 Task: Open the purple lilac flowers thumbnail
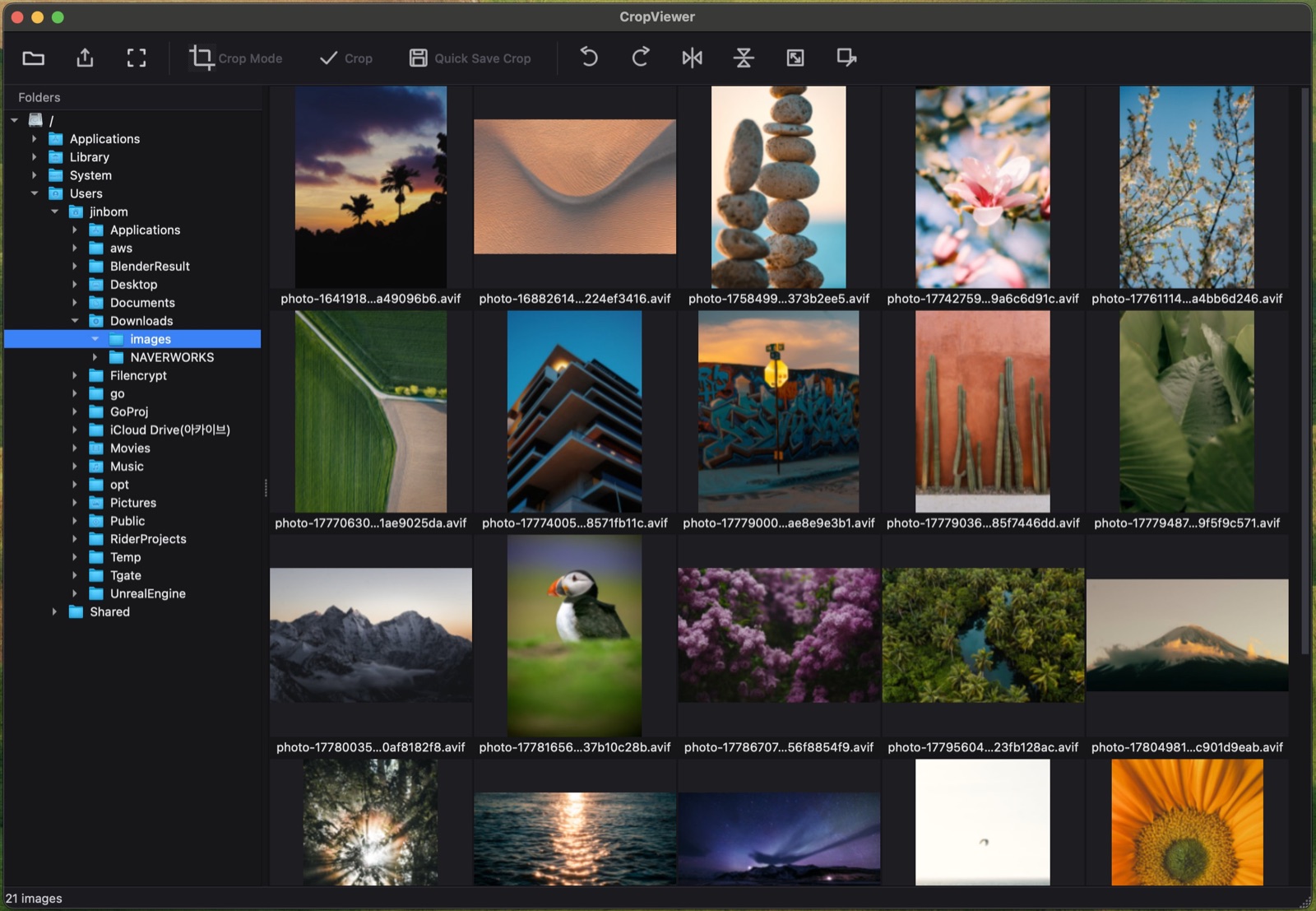[779, 635]
